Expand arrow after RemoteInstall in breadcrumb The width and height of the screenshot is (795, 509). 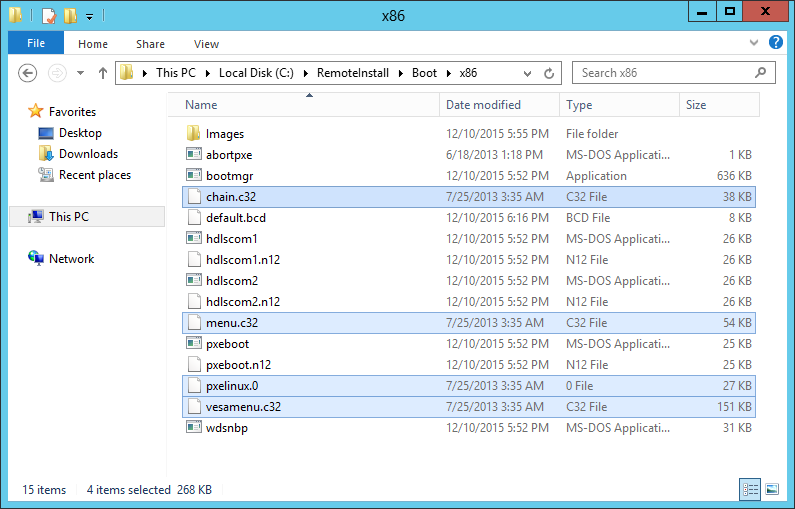coord(401,74)
